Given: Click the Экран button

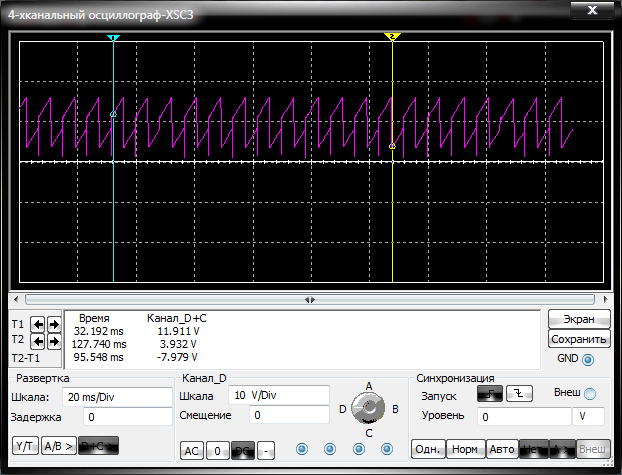Looking at the screenshot, I should [x=579, y=319].
